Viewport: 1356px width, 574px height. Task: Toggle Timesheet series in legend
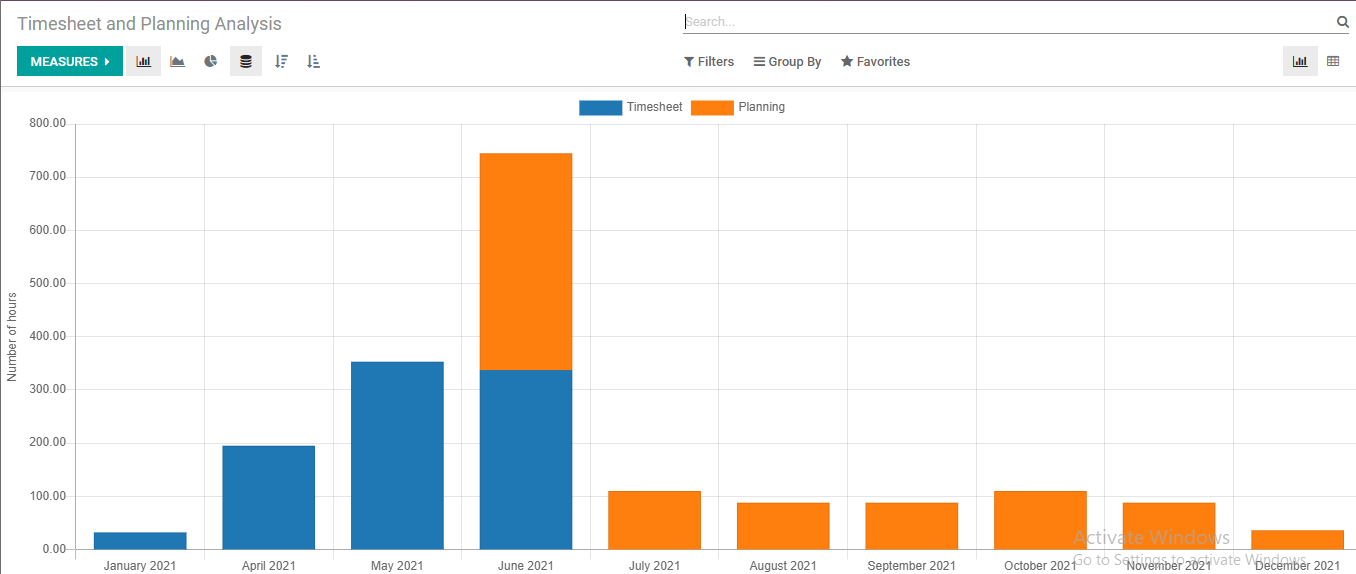[600, 107]
